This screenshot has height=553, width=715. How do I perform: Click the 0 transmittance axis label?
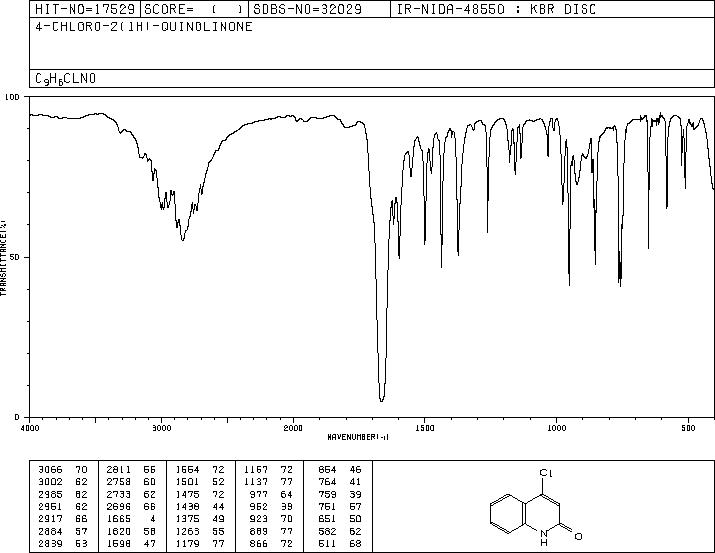coord(17,417)
